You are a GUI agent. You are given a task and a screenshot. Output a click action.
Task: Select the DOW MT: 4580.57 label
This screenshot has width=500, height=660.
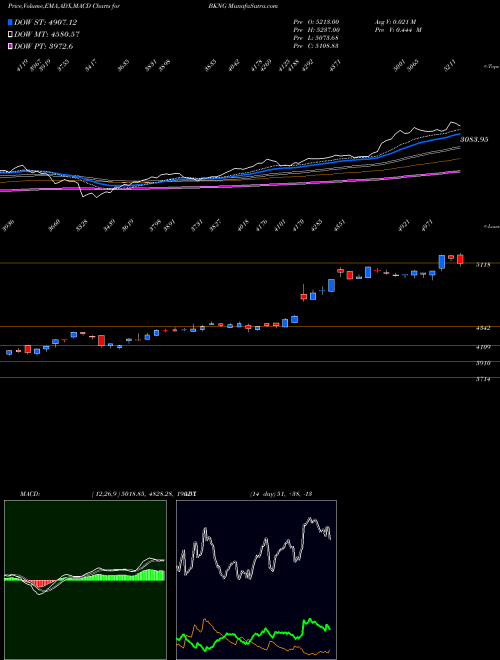pyautogui.click(x=47, y=34)
